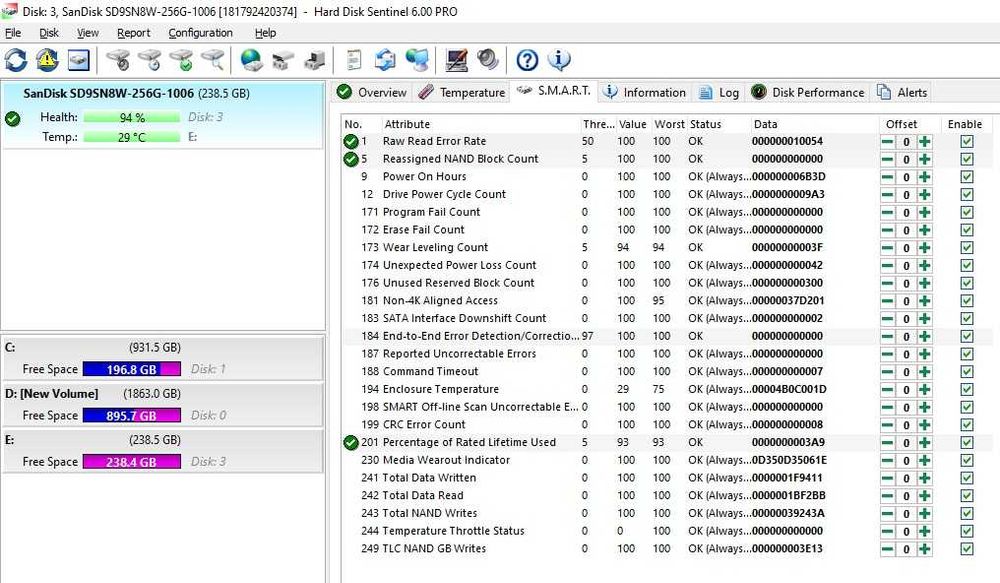Toggle Enable checkbox for Reported Uncorrectable Errors

(x=967, y=354)
